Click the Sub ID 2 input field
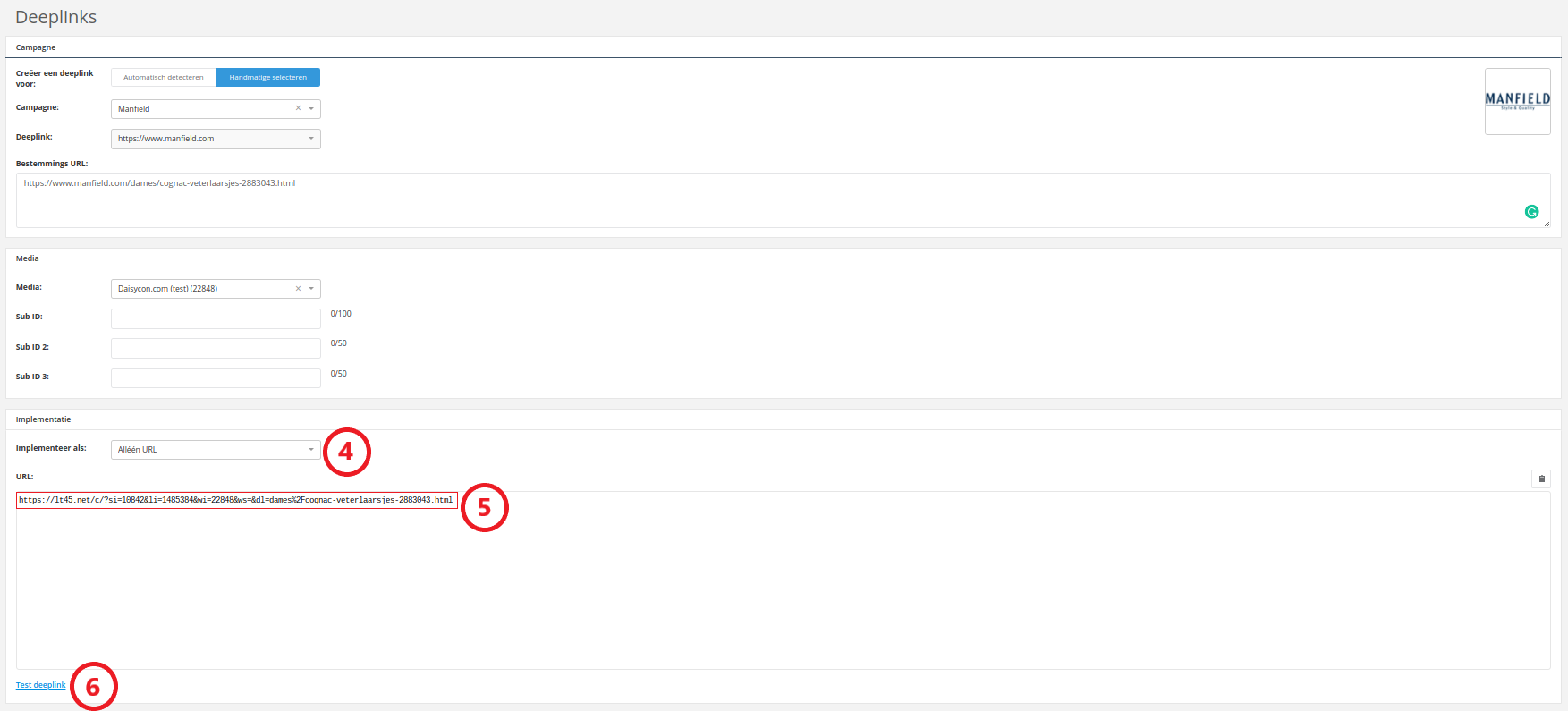 [216, 348]
